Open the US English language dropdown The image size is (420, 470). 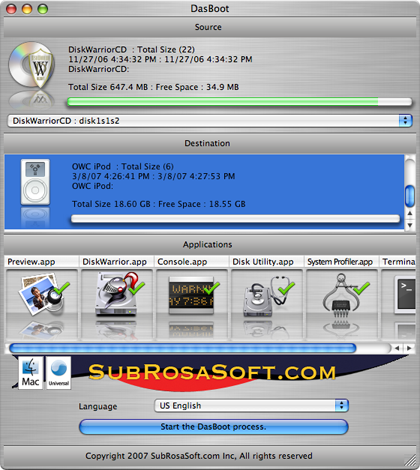[x=251, y=406]
